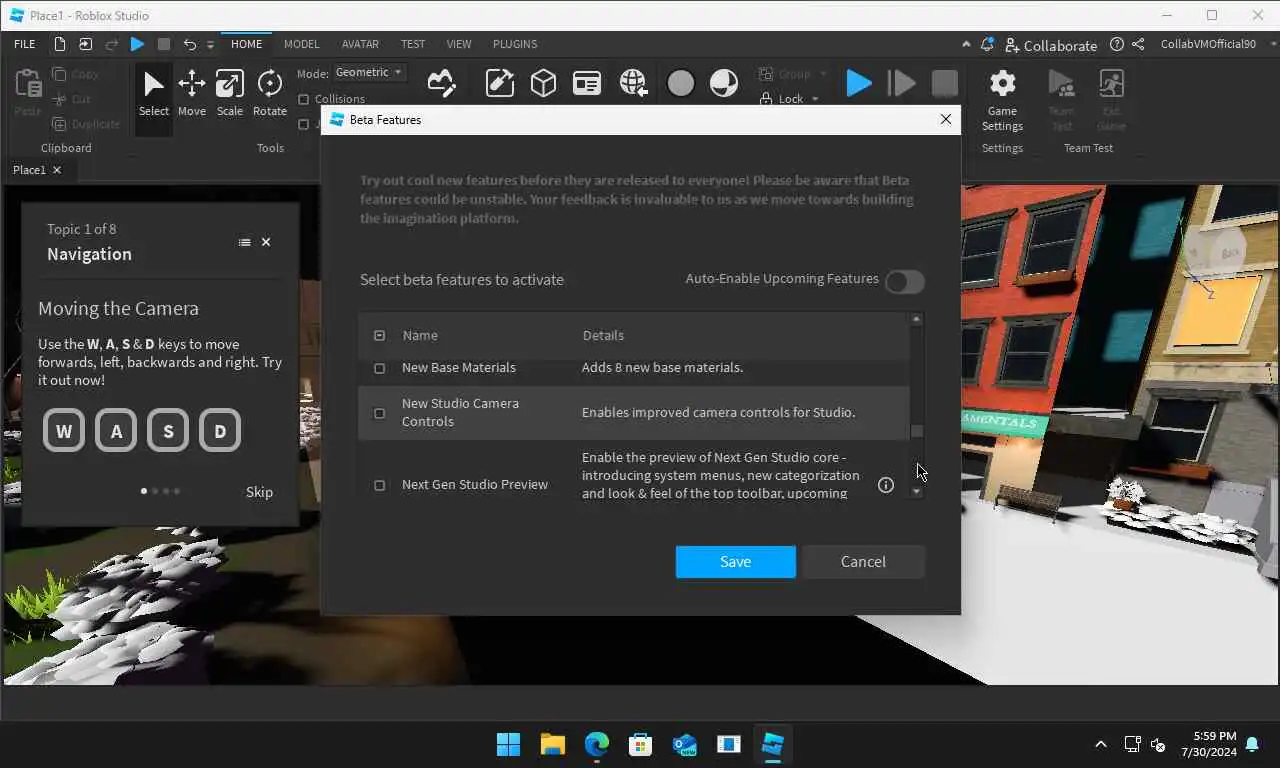1280x768 pixels.
Task: Close the Navigation tutorial panel
Action: 266,242
